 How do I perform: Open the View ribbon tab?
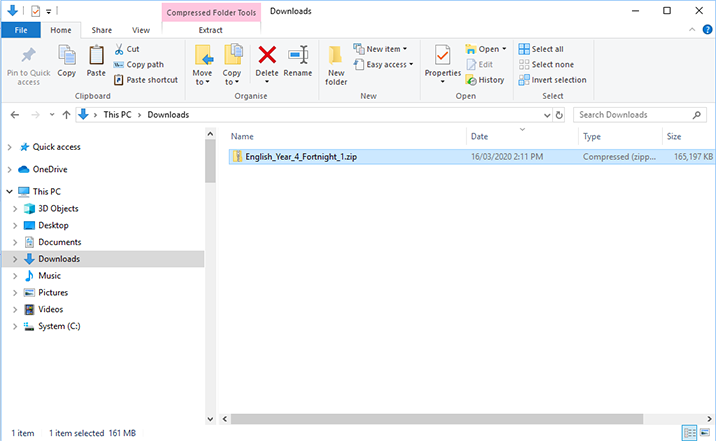click(141, 30)
